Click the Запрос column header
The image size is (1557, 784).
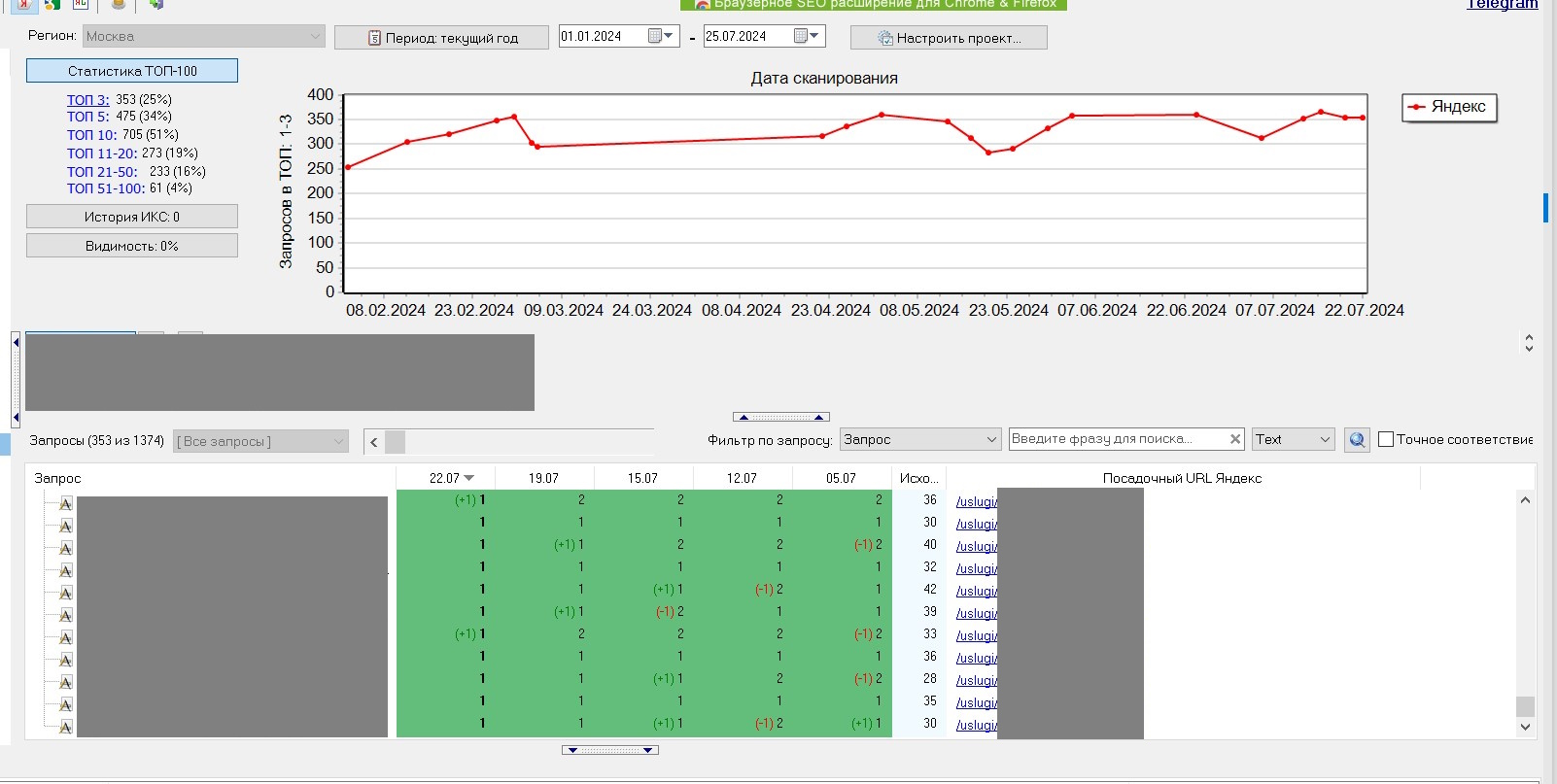point(58,478)
